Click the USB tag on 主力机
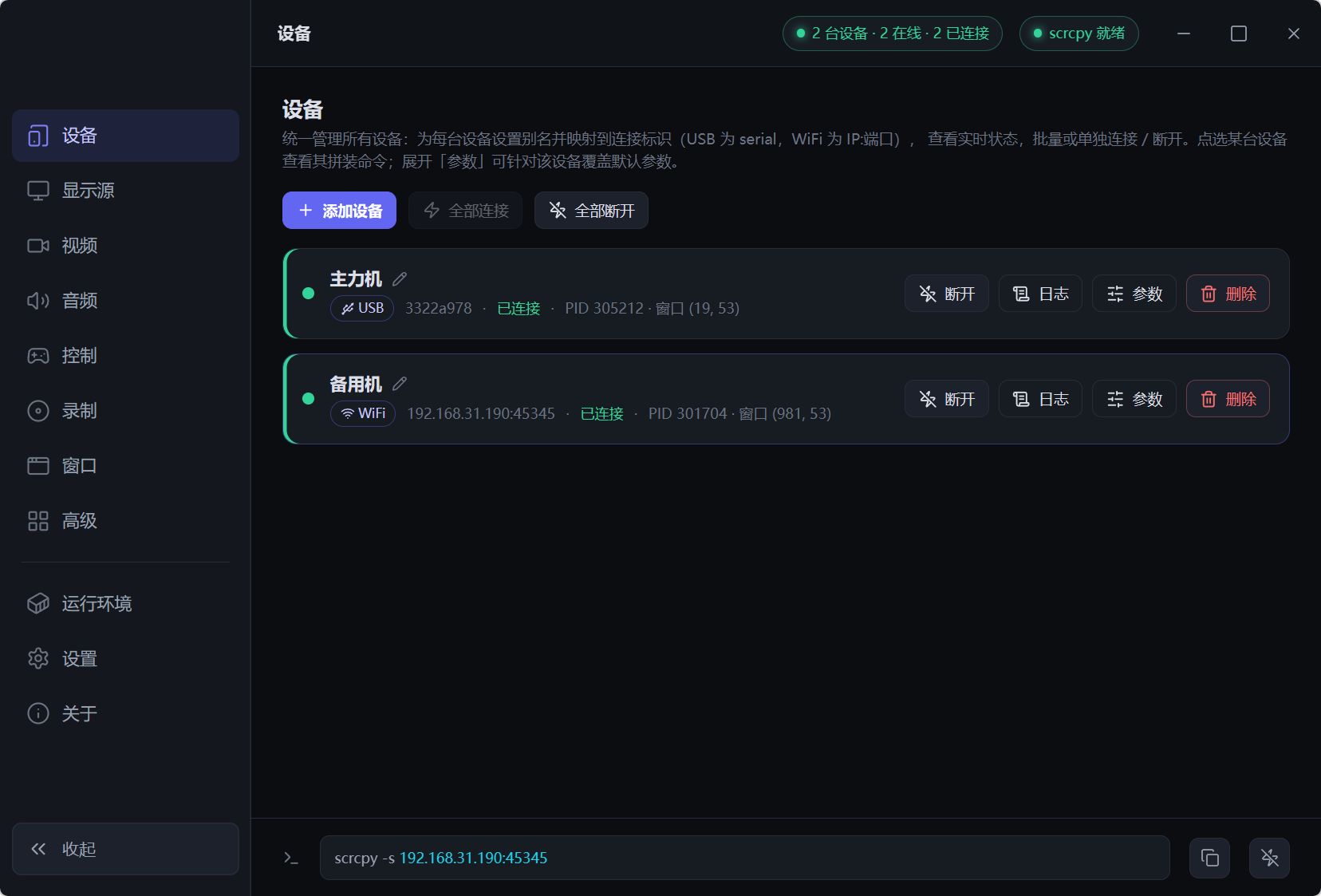The height and width of the screenshot is (896, 1321). 362,308
